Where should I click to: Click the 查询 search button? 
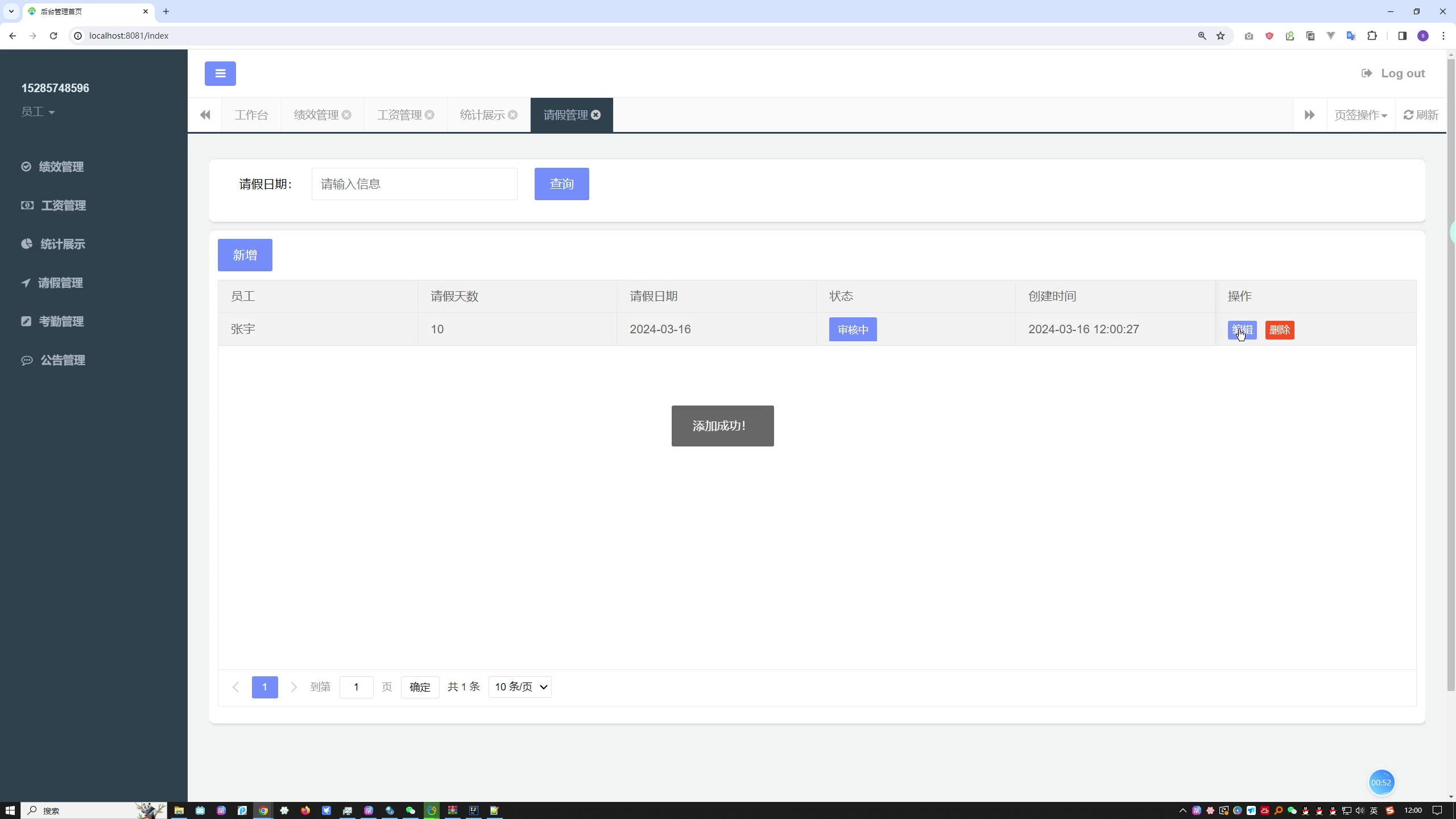(x=561, y=184)
